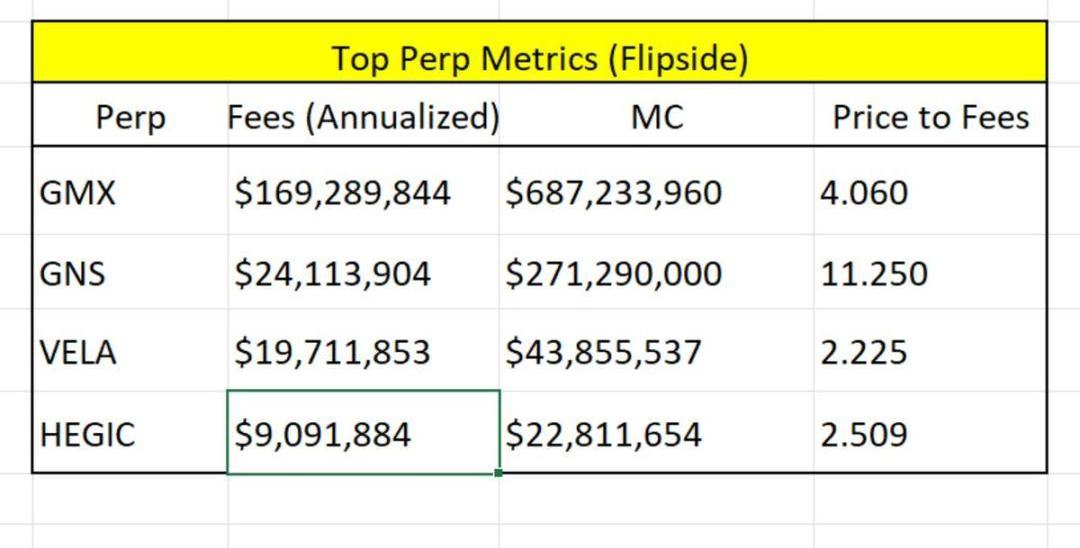Viewport: 1080px width, 548px height.
Task: Select the Price to Fees header cell
Action: (x=930, y=118)
